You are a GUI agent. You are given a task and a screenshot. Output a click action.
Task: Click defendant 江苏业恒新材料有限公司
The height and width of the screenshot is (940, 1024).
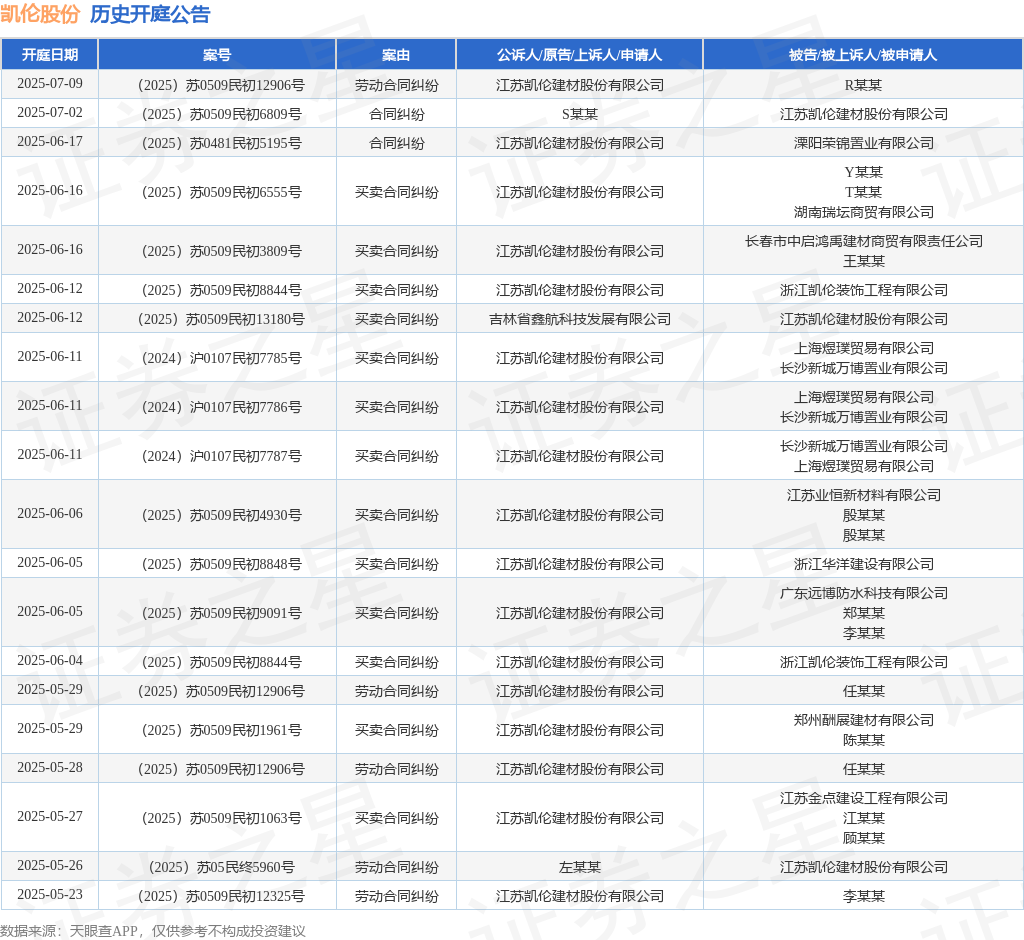[863, 495]
